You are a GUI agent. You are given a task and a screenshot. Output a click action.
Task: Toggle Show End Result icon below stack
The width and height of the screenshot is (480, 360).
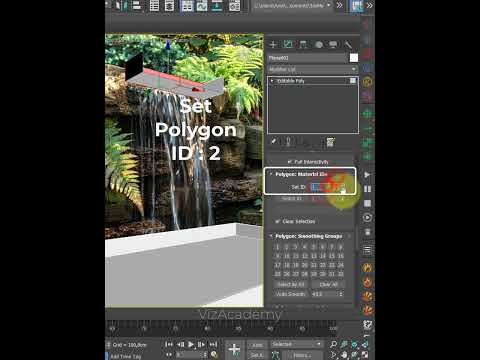[288, 142]
